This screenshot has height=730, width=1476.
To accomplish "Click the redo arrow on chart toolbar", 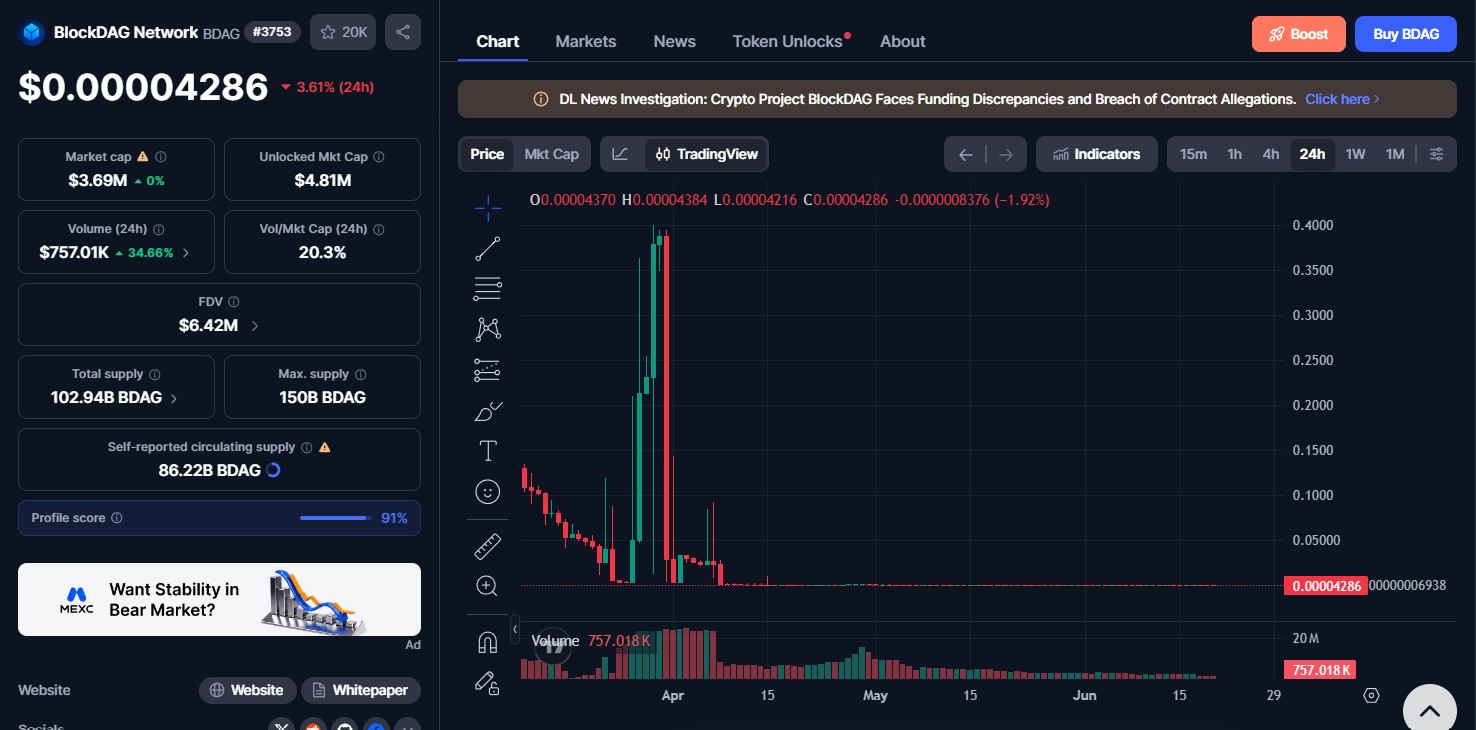I will pos(1006,154).
